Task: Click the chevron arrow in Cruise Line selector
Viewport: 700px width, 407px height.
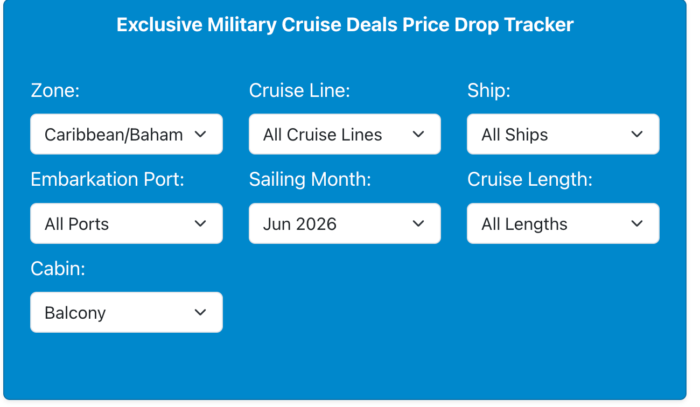Action: [x=419, y=134]
